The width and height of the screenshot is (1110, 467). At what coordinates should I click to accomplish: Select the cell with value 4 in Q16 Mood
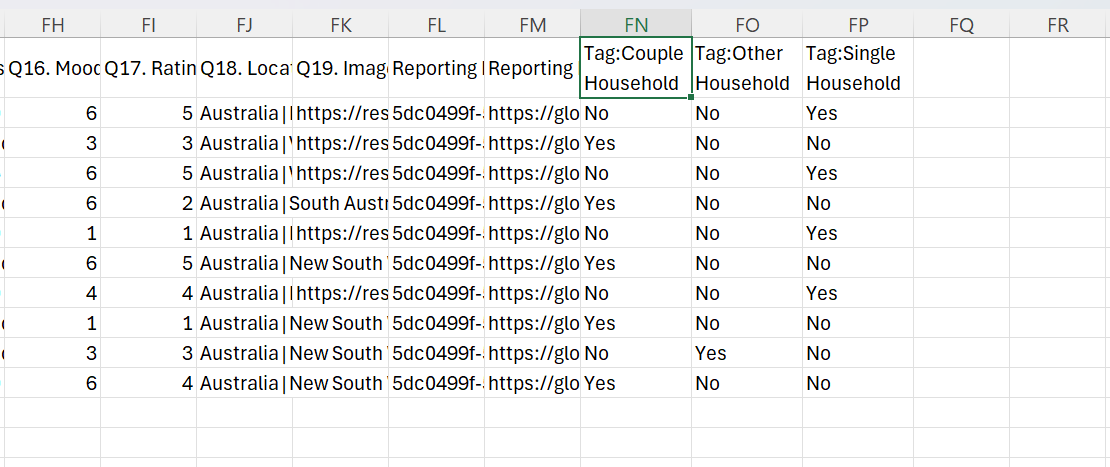tap(52, 293)
